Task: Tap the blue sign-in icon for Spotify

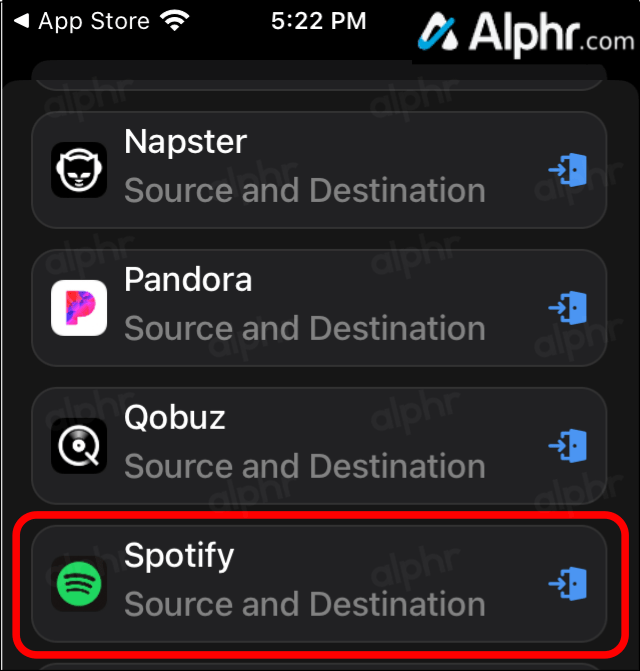Action: pyautogui.click(x=568, y=583)
